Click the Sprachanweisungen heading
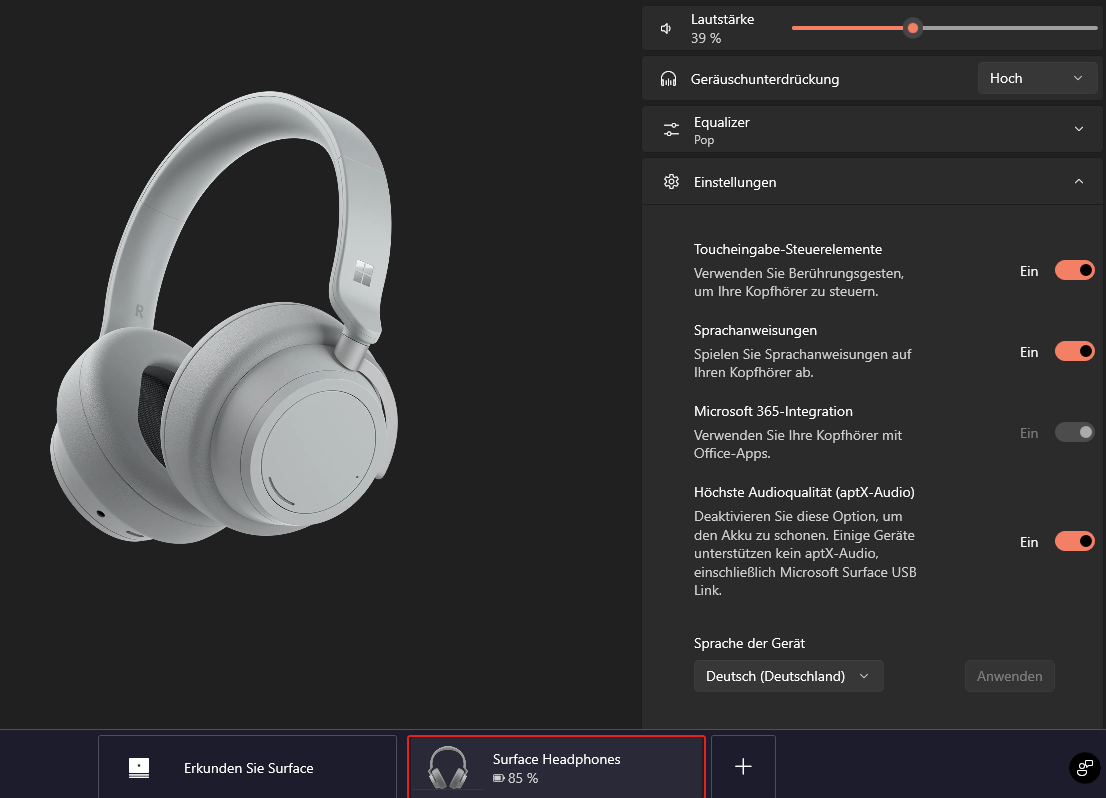The width and height of the screenshot is (1106, 798). 755,330
